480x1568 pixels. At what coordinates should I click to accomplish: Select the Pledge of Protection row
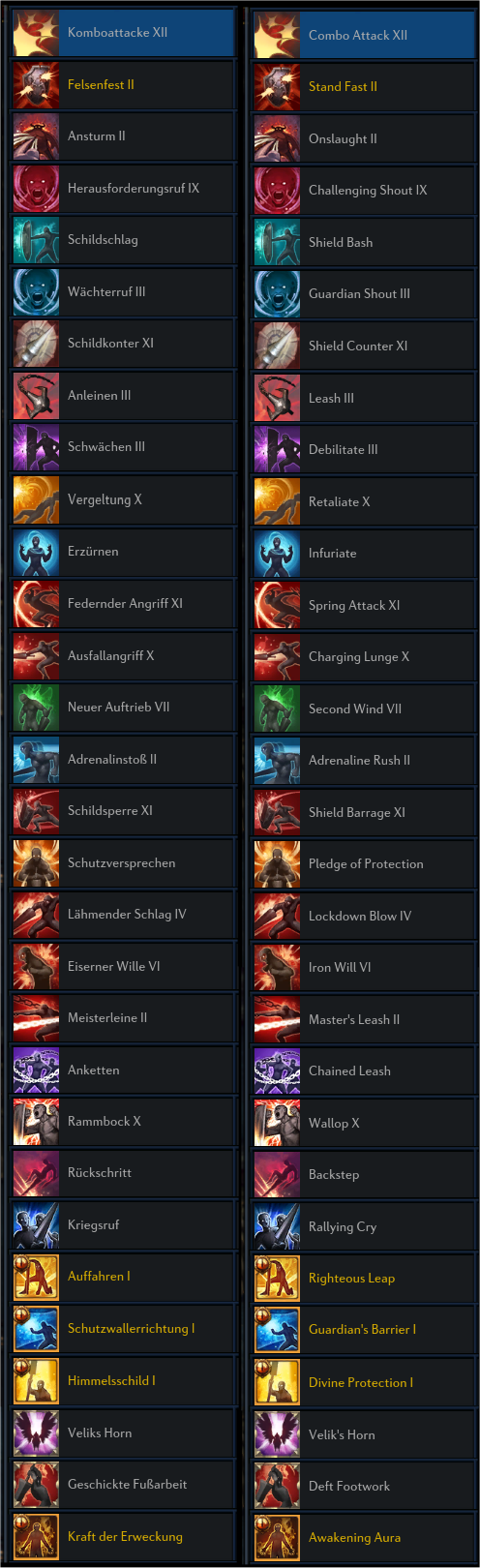[365, 864]
